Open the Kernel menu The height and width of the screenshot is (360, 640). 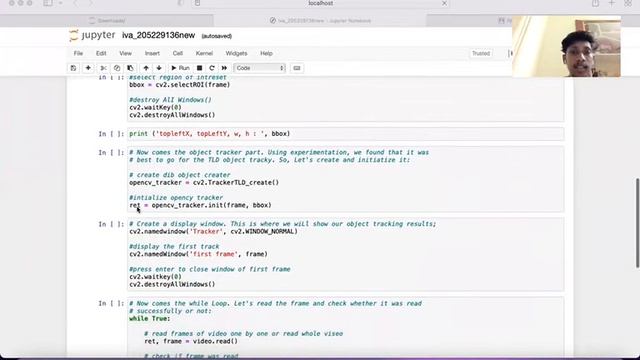pos(204,53)
